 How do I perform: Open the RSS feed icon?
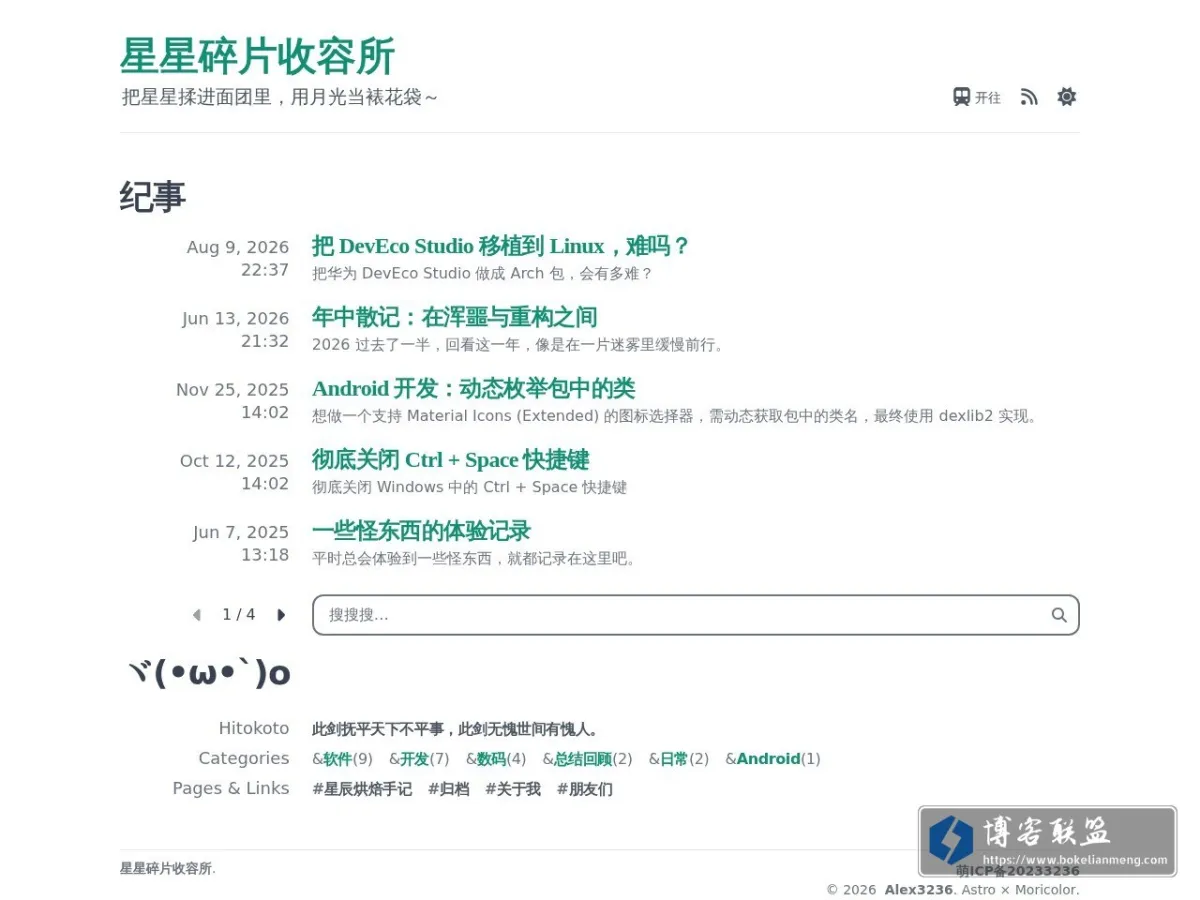pos(1029,97)
